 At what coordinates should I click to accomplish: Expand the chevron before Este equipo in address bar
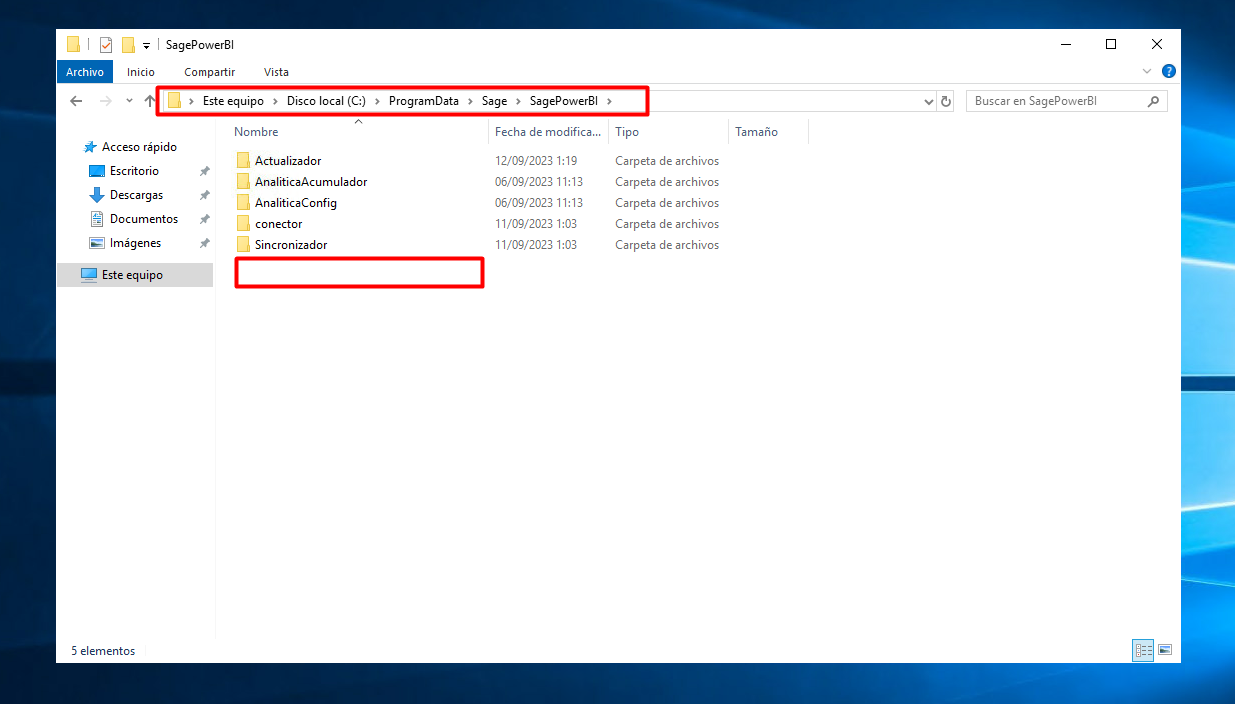[191, 101]
